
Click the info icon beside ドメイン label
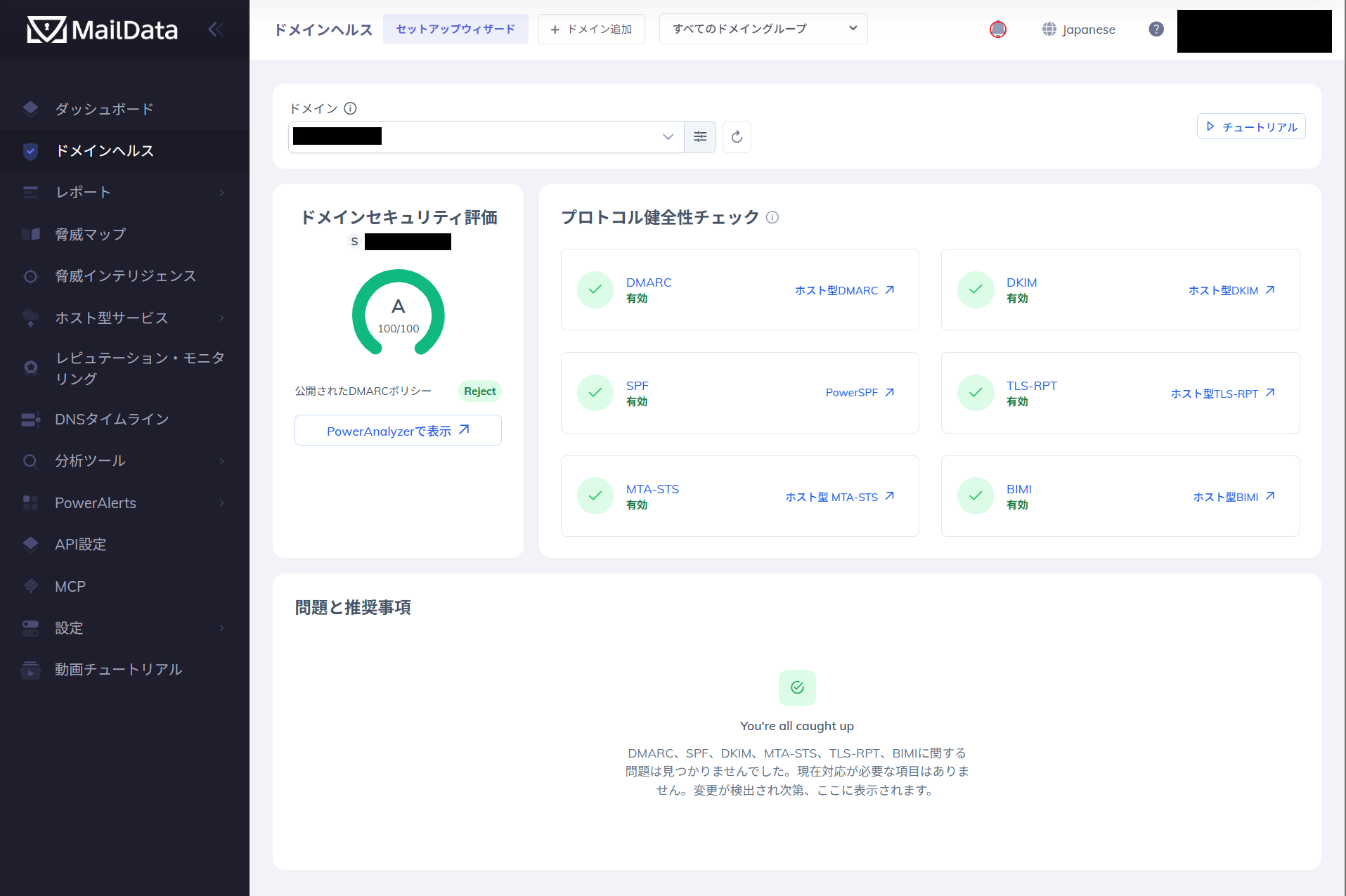[351, 108]
